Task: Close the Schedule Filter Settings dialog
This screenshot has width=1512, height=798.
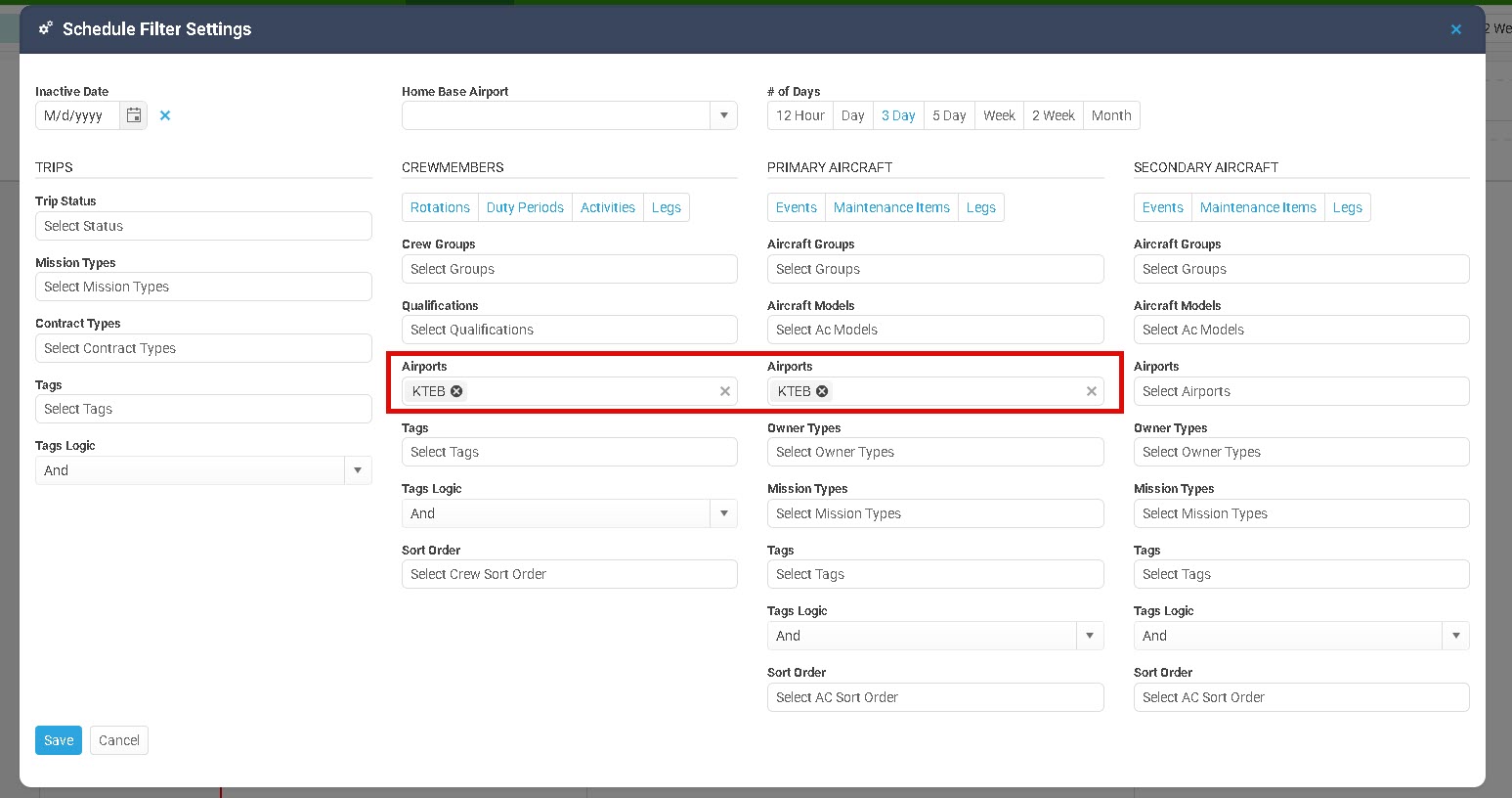Action: click(x=1455, y=29)
